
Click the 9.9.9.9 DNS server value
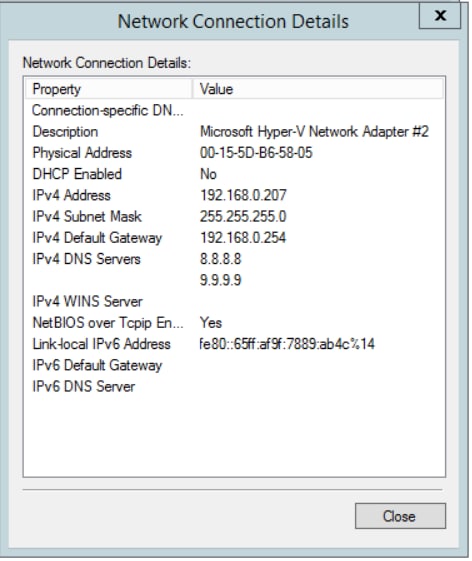(x=220, y=280)
